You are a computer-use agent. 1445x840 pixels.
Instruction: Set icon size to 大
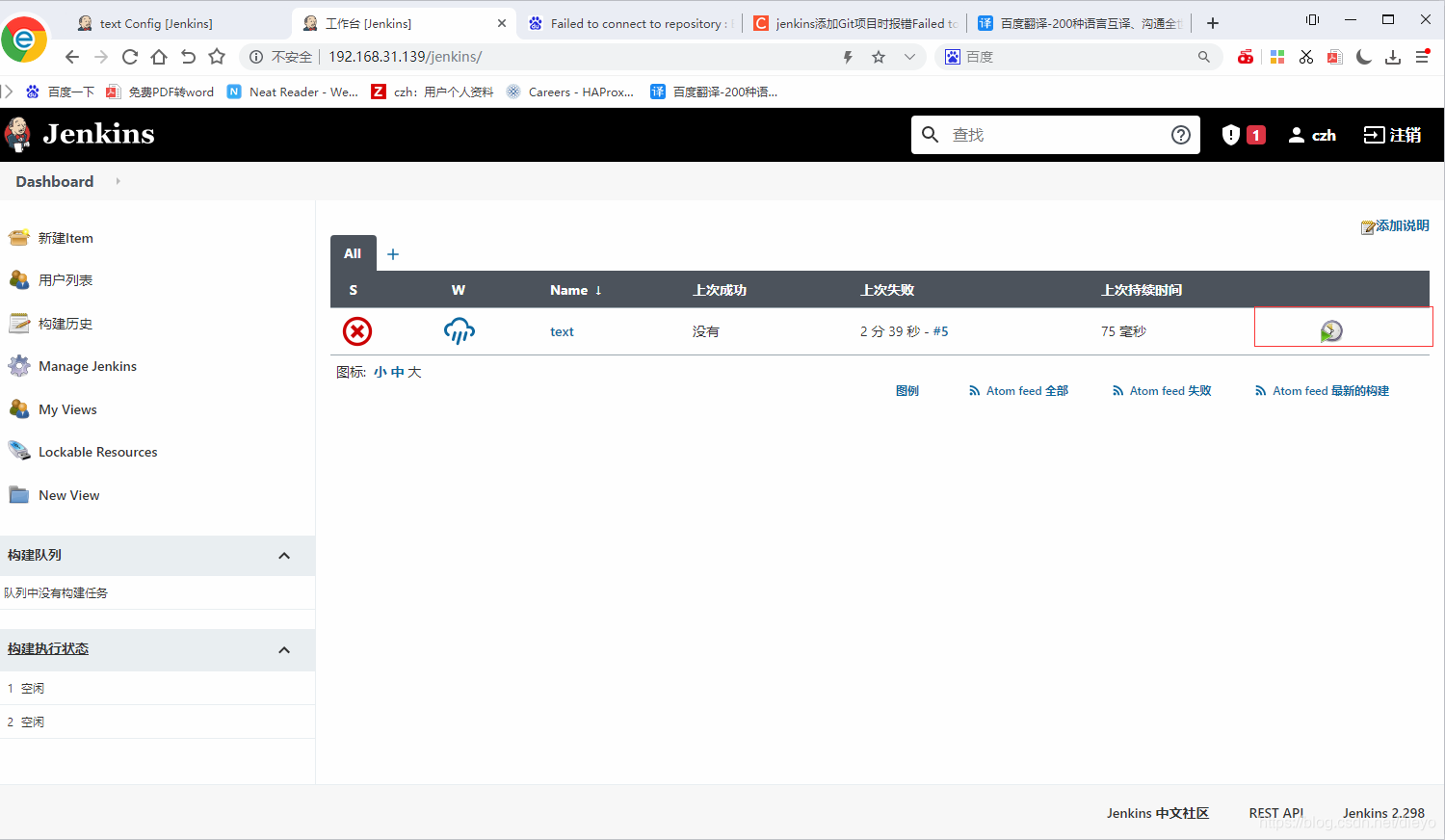(415, 372)
